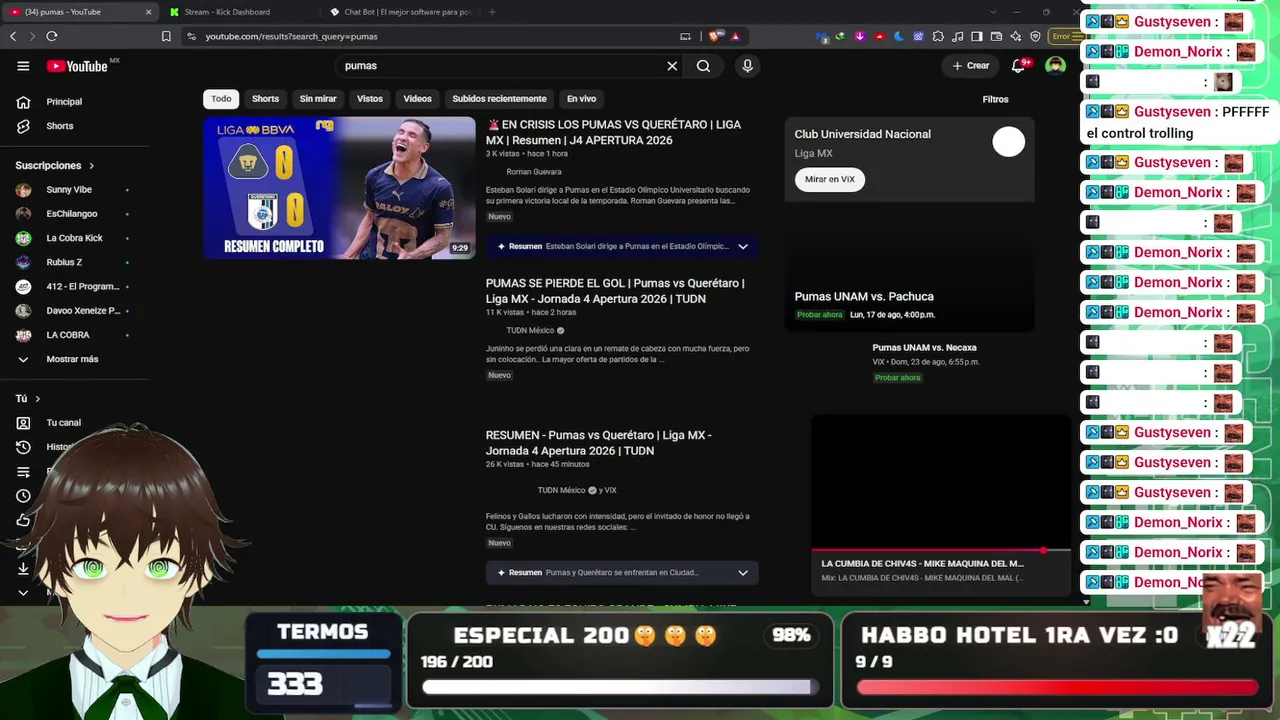Screen dimensions: 1280x720
Task: Open the browser extensions puzzle icon
Action: (938, 36)
